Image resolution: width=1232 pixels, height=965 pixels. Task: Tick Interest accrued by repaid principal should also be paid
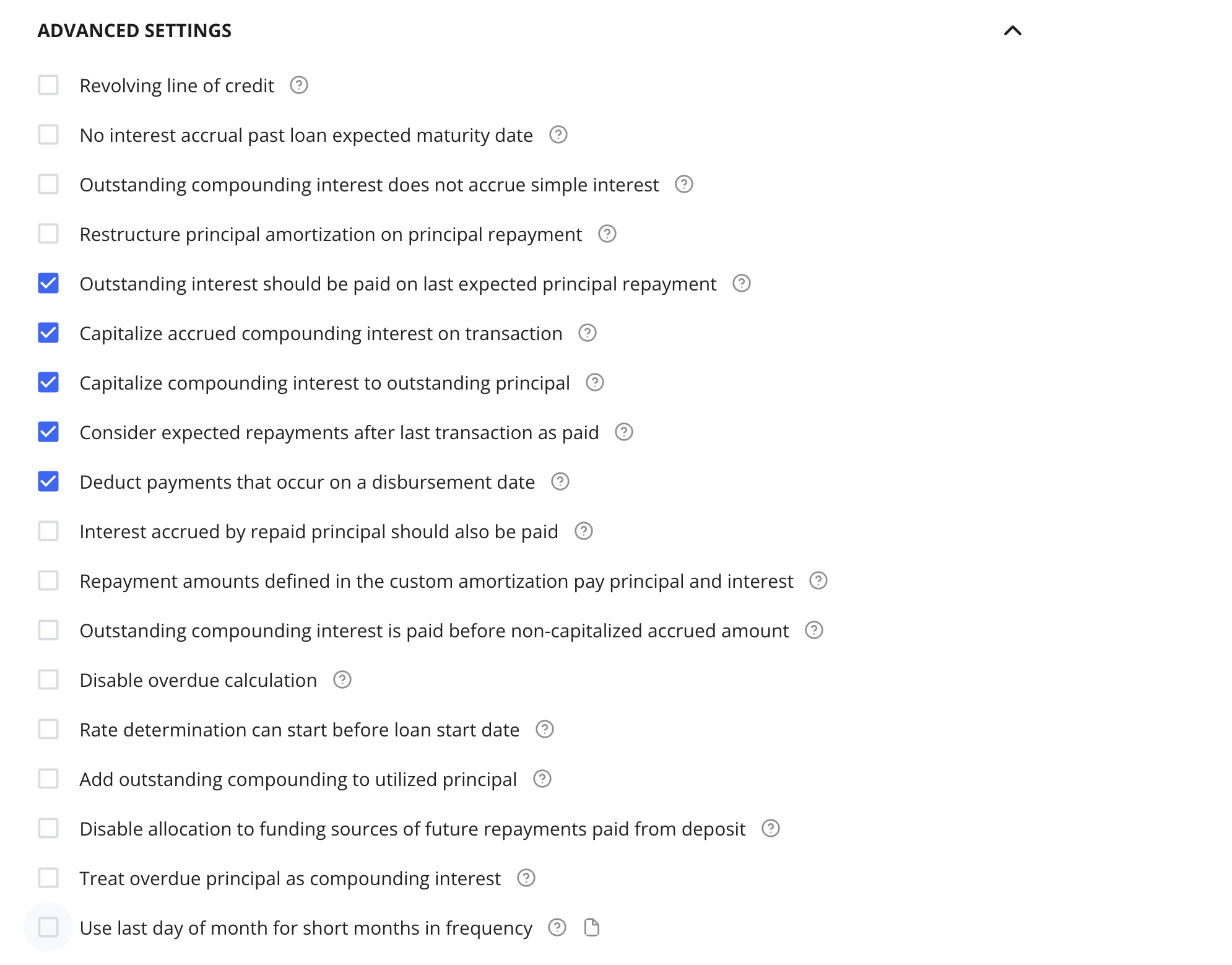(48, 531)
